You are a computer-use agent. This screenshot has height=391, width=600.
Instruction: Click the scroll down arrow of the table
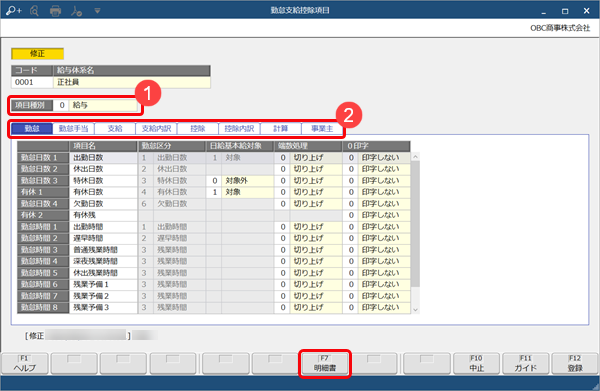tap(415, 310)
